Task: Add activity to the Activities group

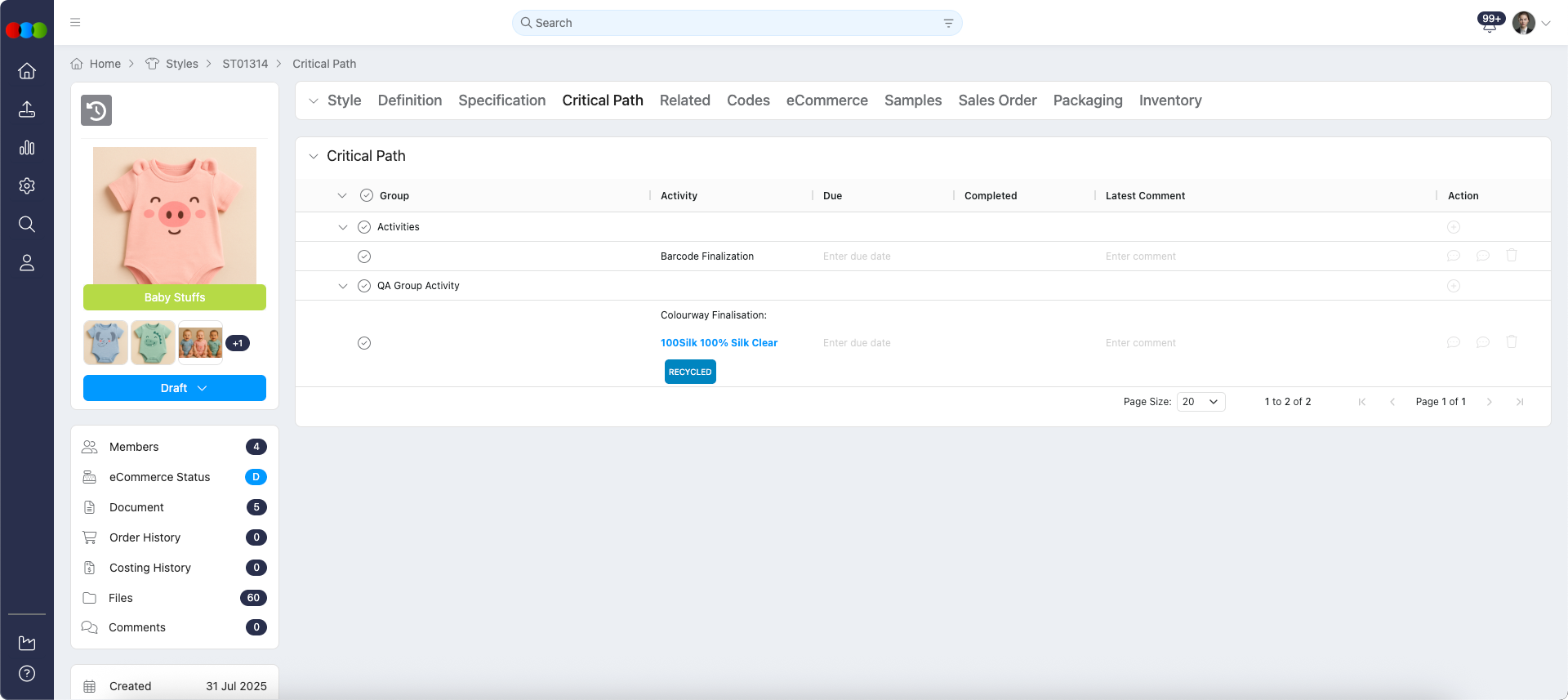Action: pos(1453,227)
